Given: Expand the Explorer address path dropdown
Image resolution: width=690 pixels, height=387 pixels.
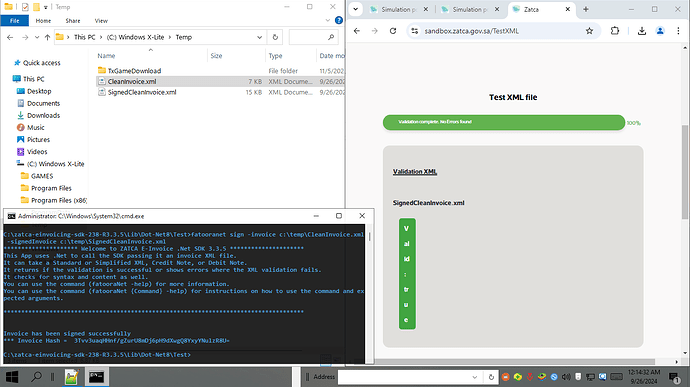Looking at the screenshot, I should [x=260, y=37].
